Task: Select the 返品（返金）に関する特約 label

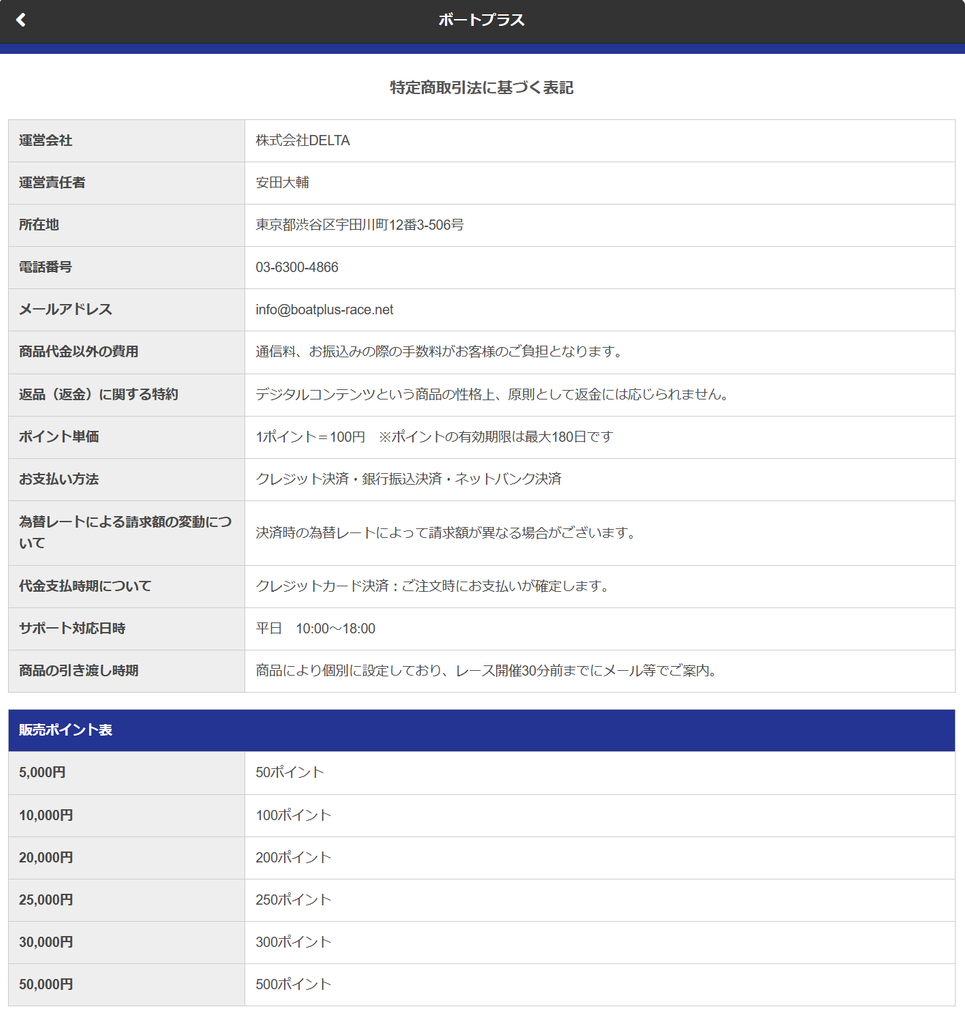Action: coord(99,394)
